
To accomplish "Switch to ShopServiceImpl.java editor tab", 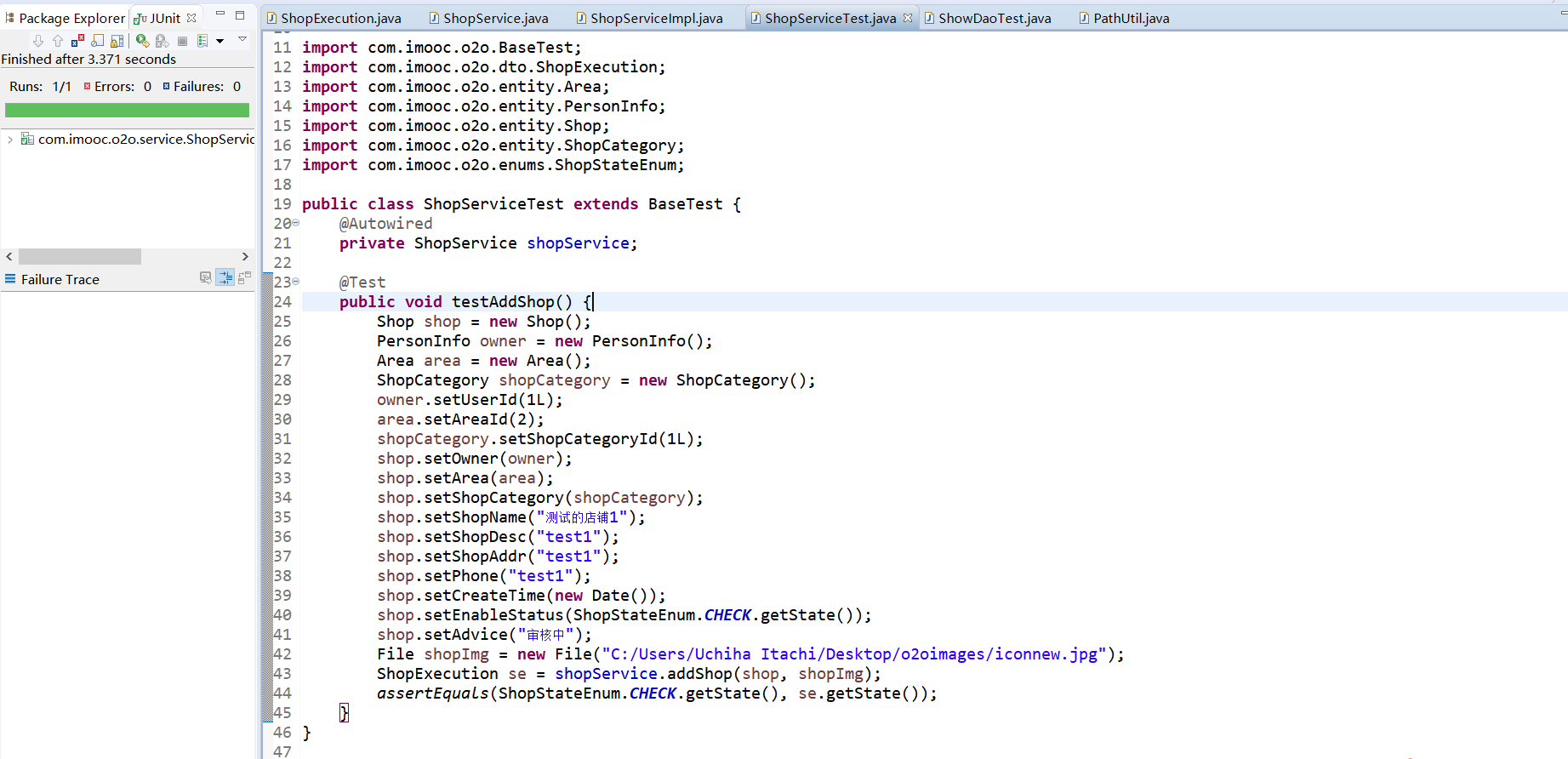I will tap(649, 18).
